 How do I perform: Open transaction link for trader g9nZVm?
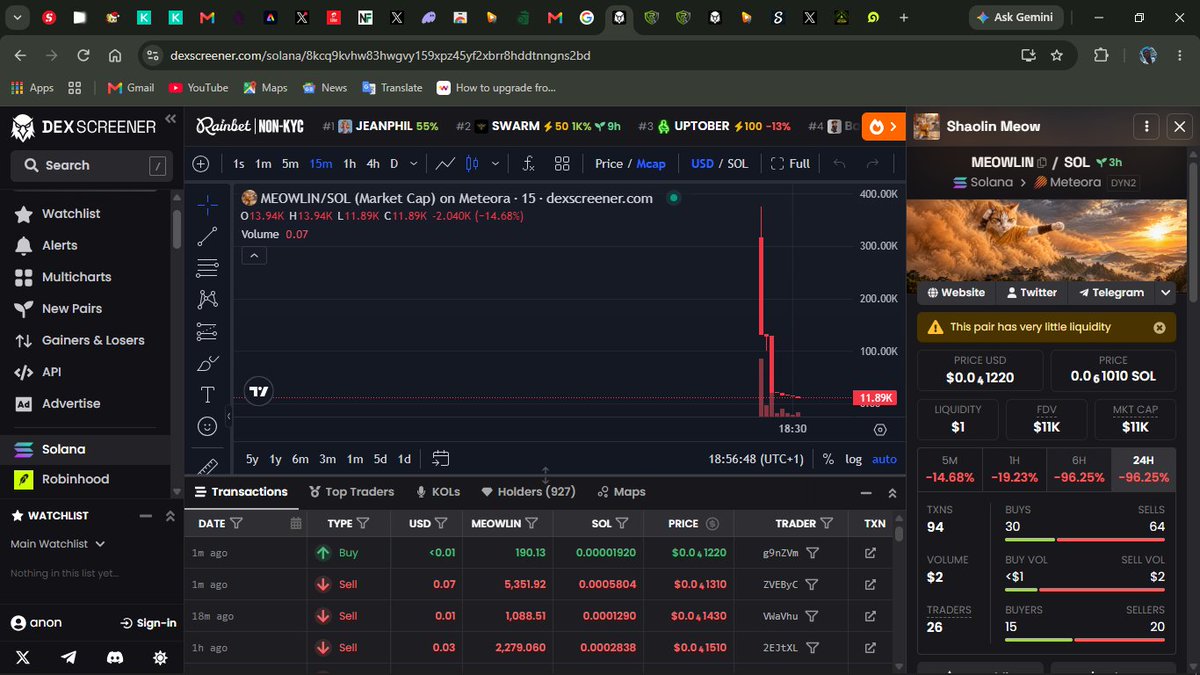point(870,552)
